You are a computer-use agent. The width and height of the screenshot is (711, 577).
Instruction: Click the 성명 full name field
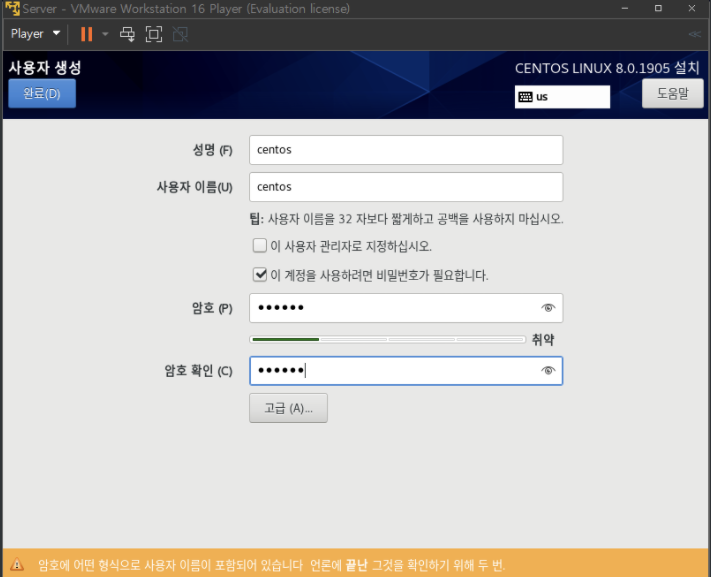click(x=406, y=150)
